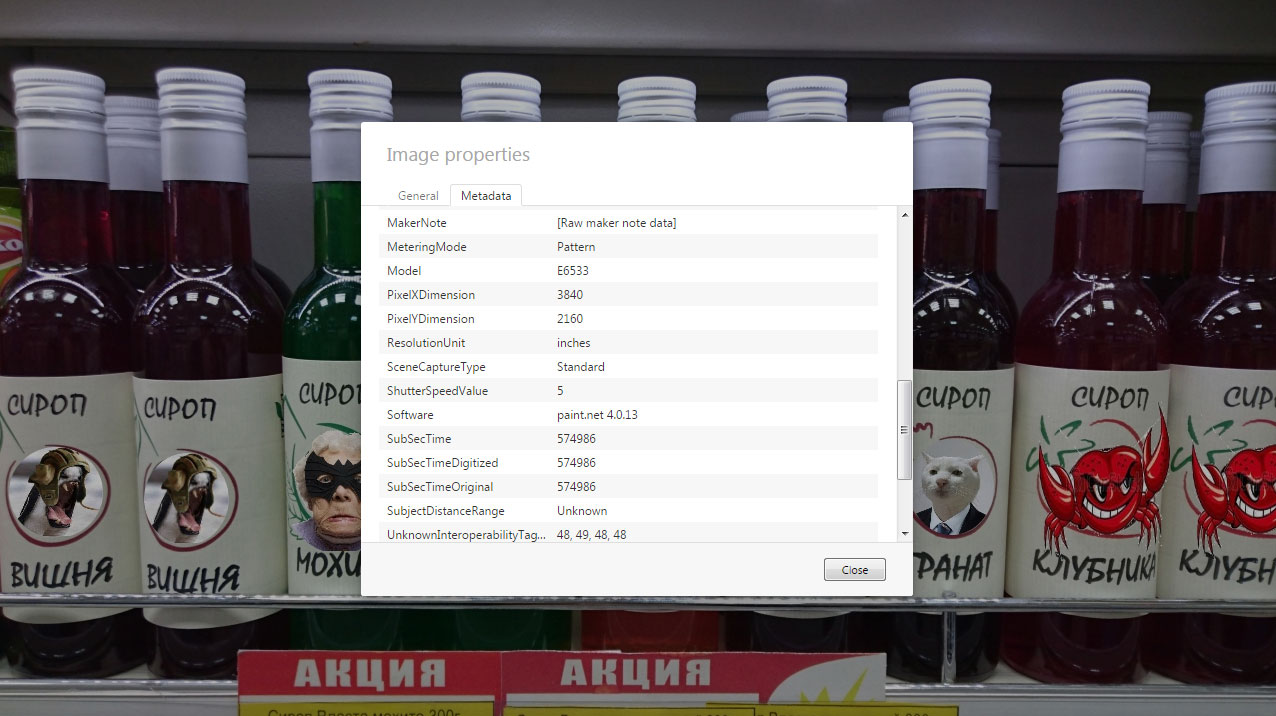Select the Metadata tab
Viewport: 1276px width, 716px height.
point(486,196)
